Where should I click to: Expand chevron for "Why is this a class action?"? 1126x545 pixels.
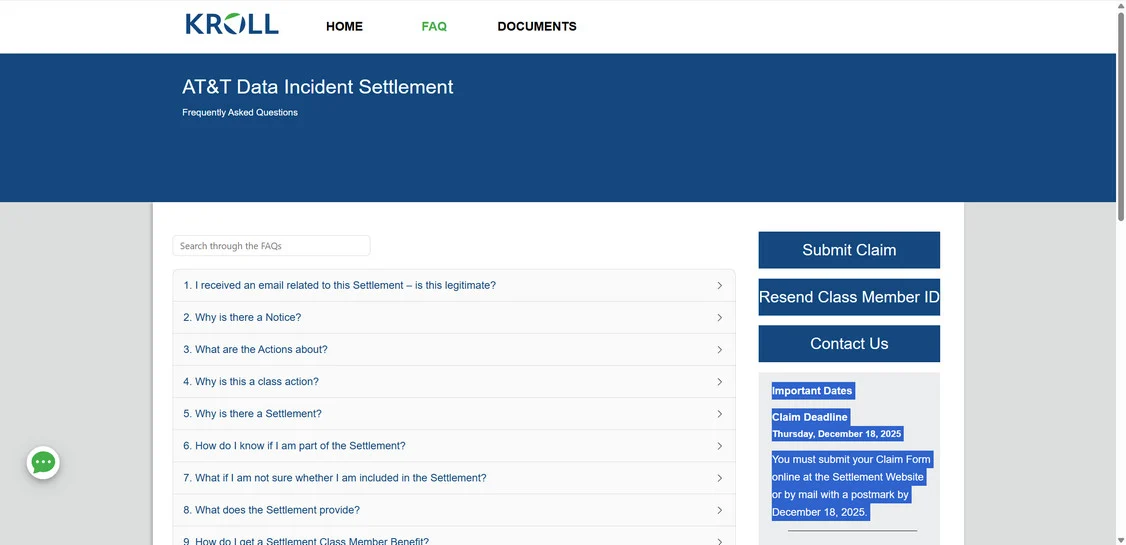click(720, 382)
